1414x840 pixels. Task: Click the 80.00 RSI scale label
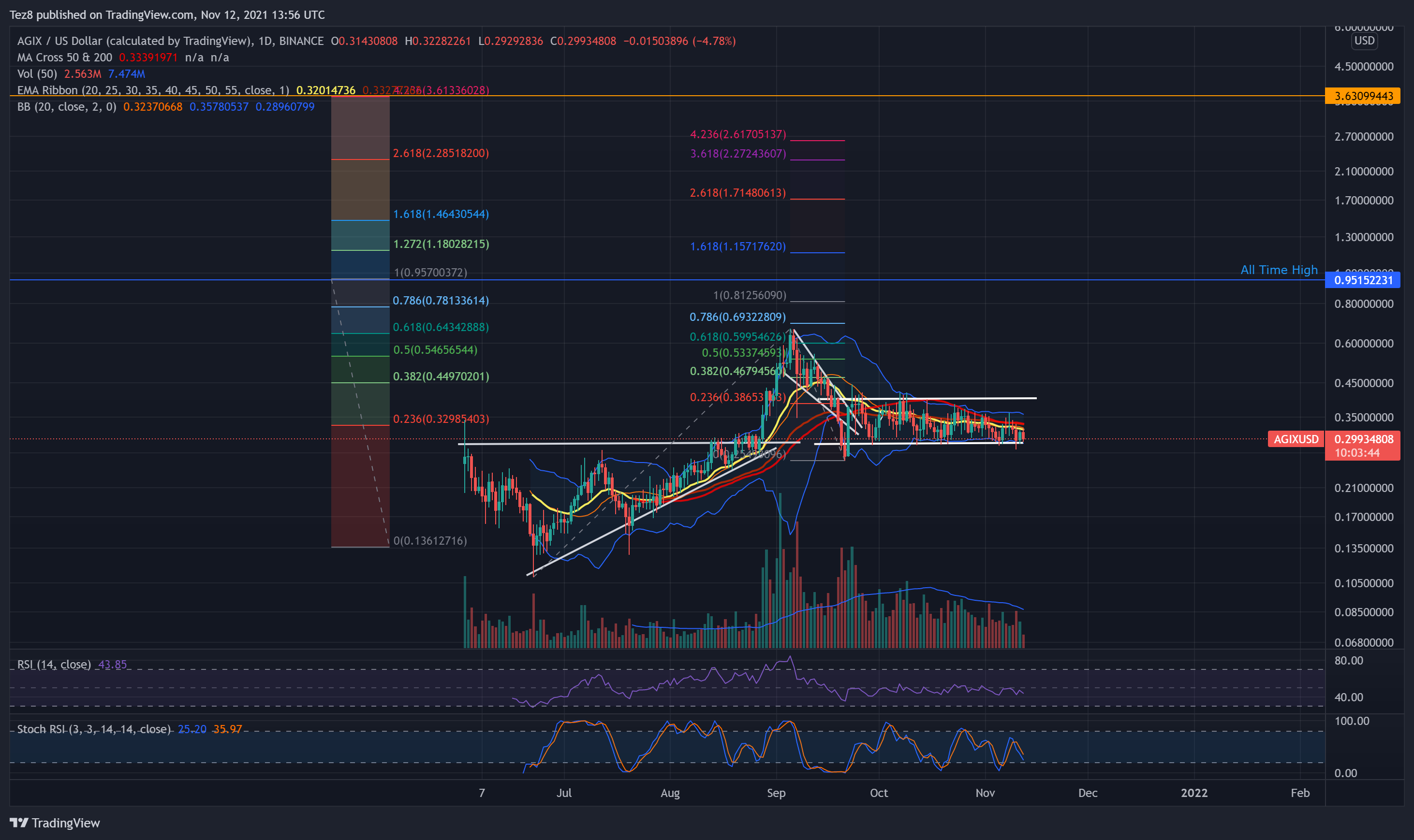pos(1348,660)
